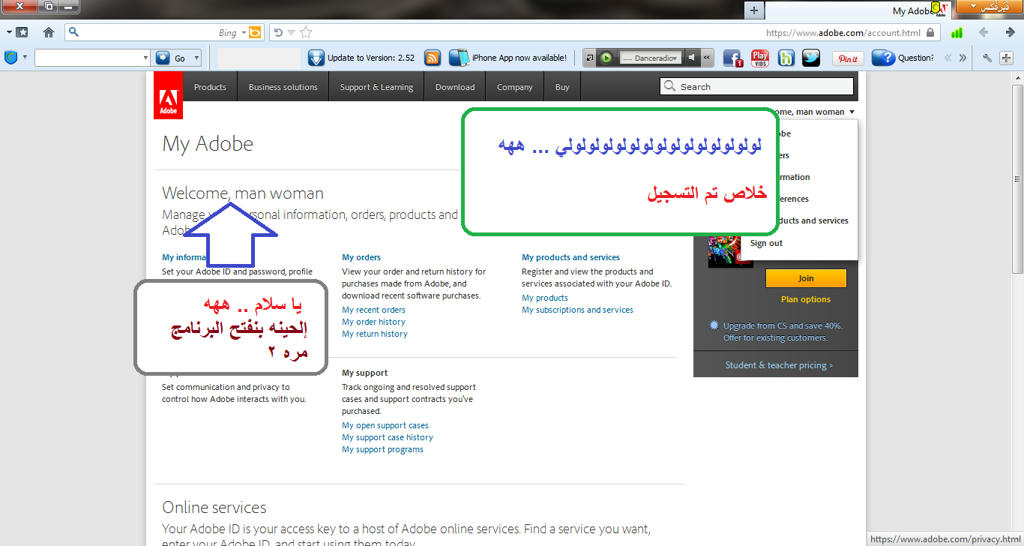The height and width of the screenshot is (546, 1024).
Task: Open the Download menu
Action: tap(455, 87)
